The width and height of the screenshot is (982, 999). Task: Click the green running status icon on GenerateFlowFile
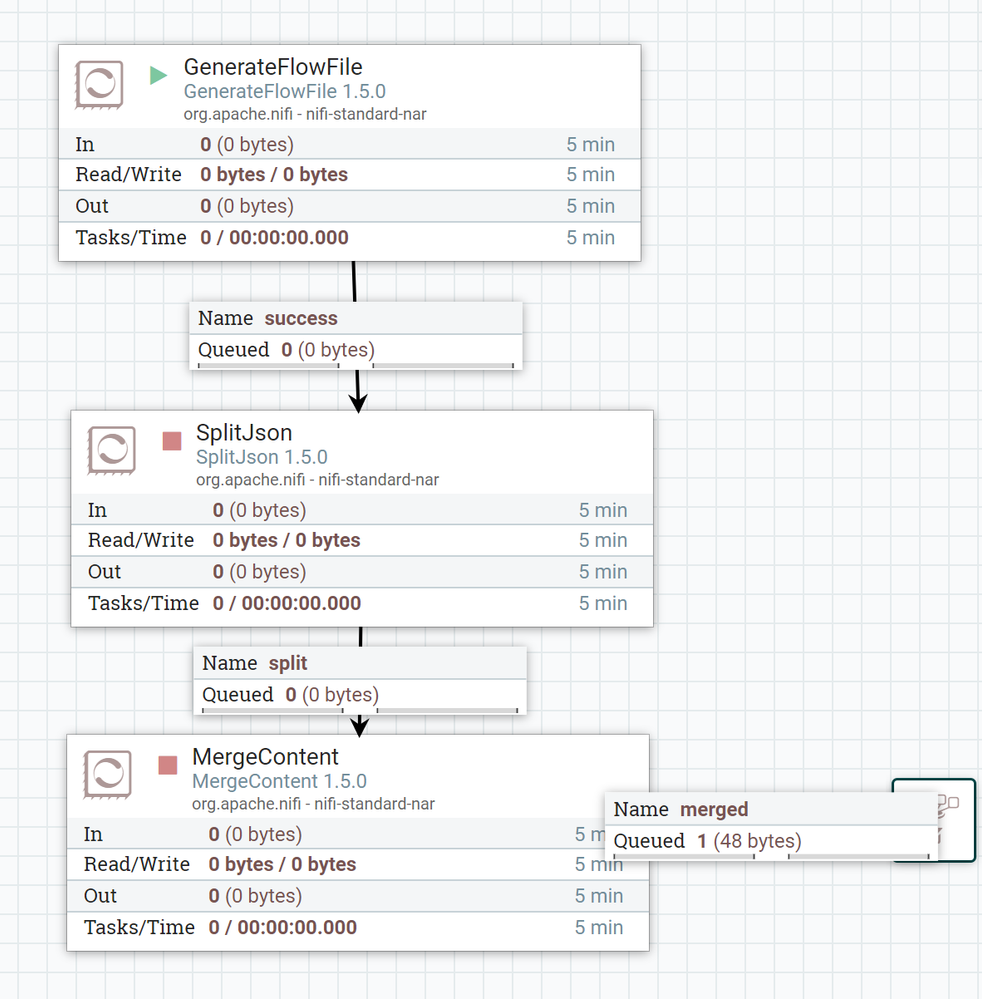[158, 75]
